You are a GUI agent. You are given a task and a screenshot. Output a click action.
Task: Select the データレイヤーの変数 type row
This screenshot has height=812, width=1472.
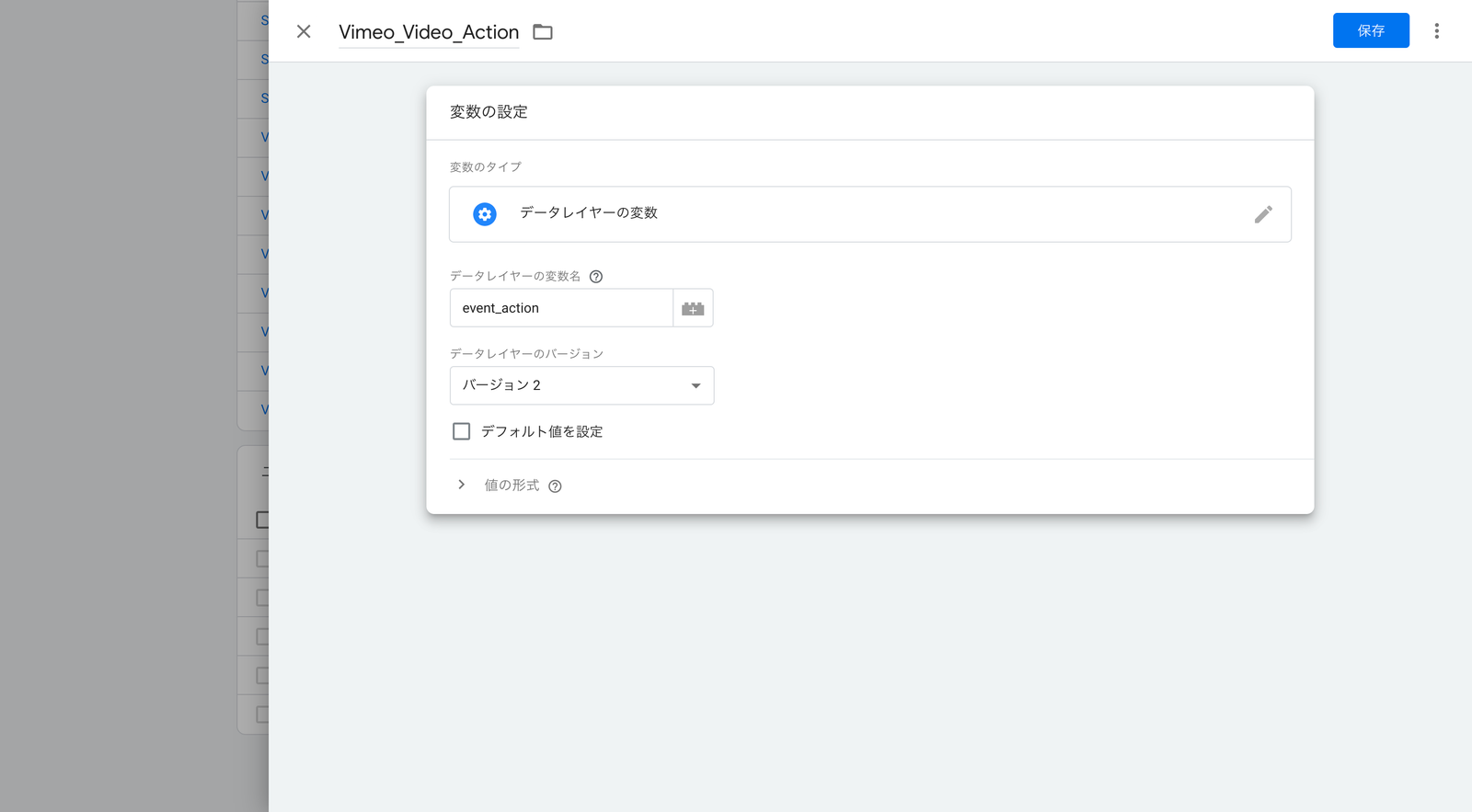(870, 214)
